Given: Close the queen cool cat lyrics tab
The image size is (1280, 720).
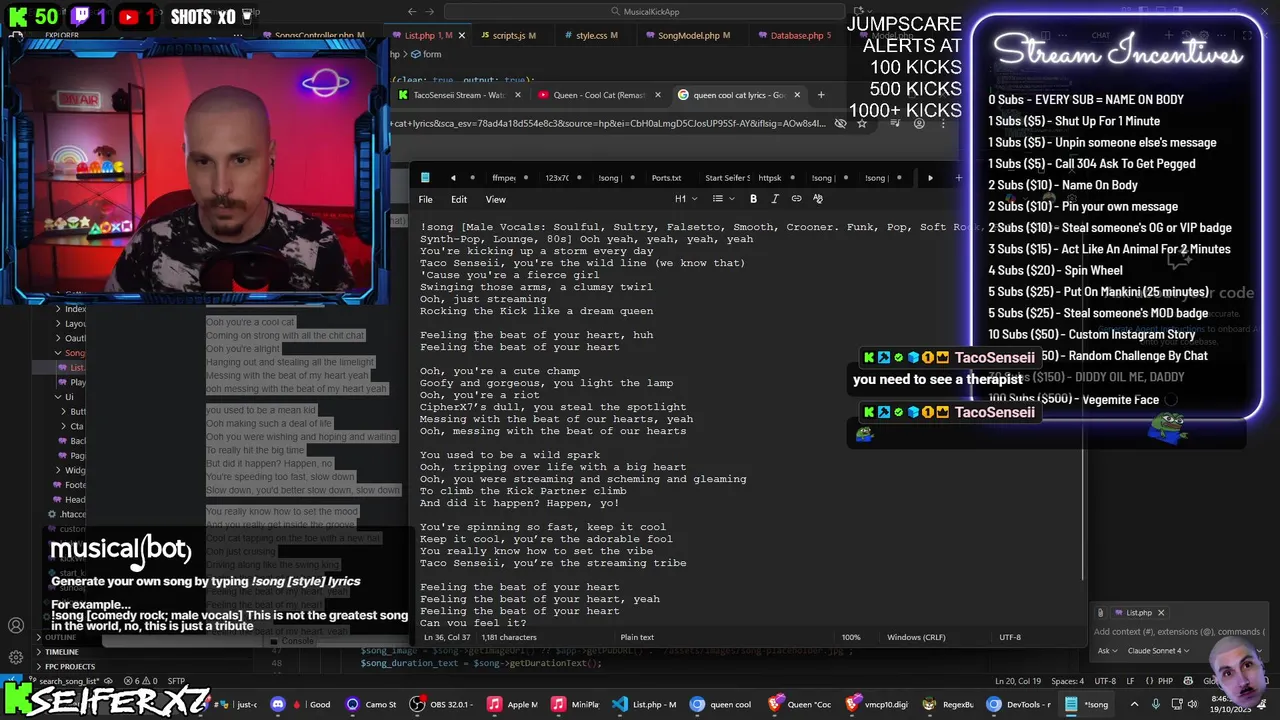Looking at the screenshot, I should 797,95.
